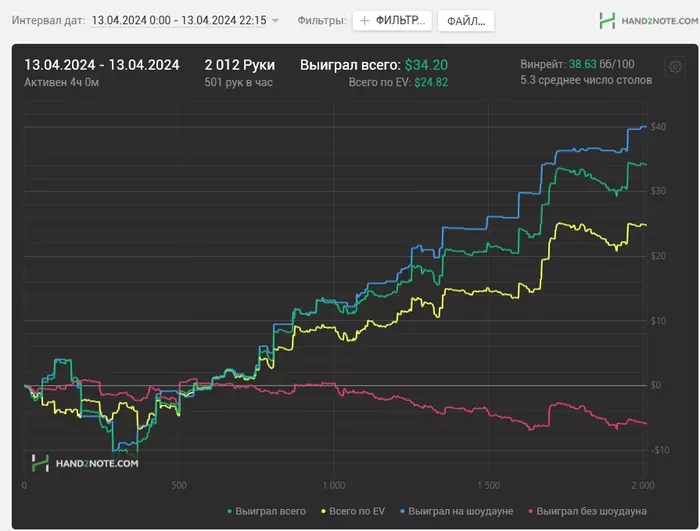Click the 13.04.2024 - 13.04.2024 chart title
Screen dimensions: 700x531
(x=102, y=65)
